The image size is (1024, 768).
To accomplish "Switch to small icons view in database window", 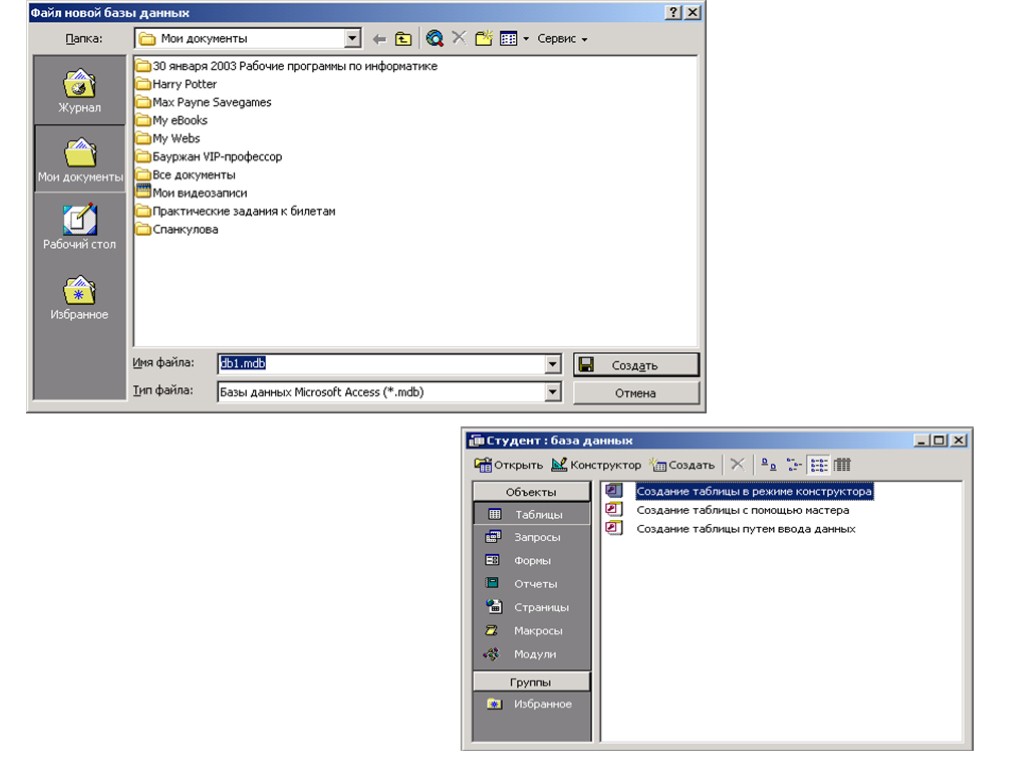I will coord(793,465).
